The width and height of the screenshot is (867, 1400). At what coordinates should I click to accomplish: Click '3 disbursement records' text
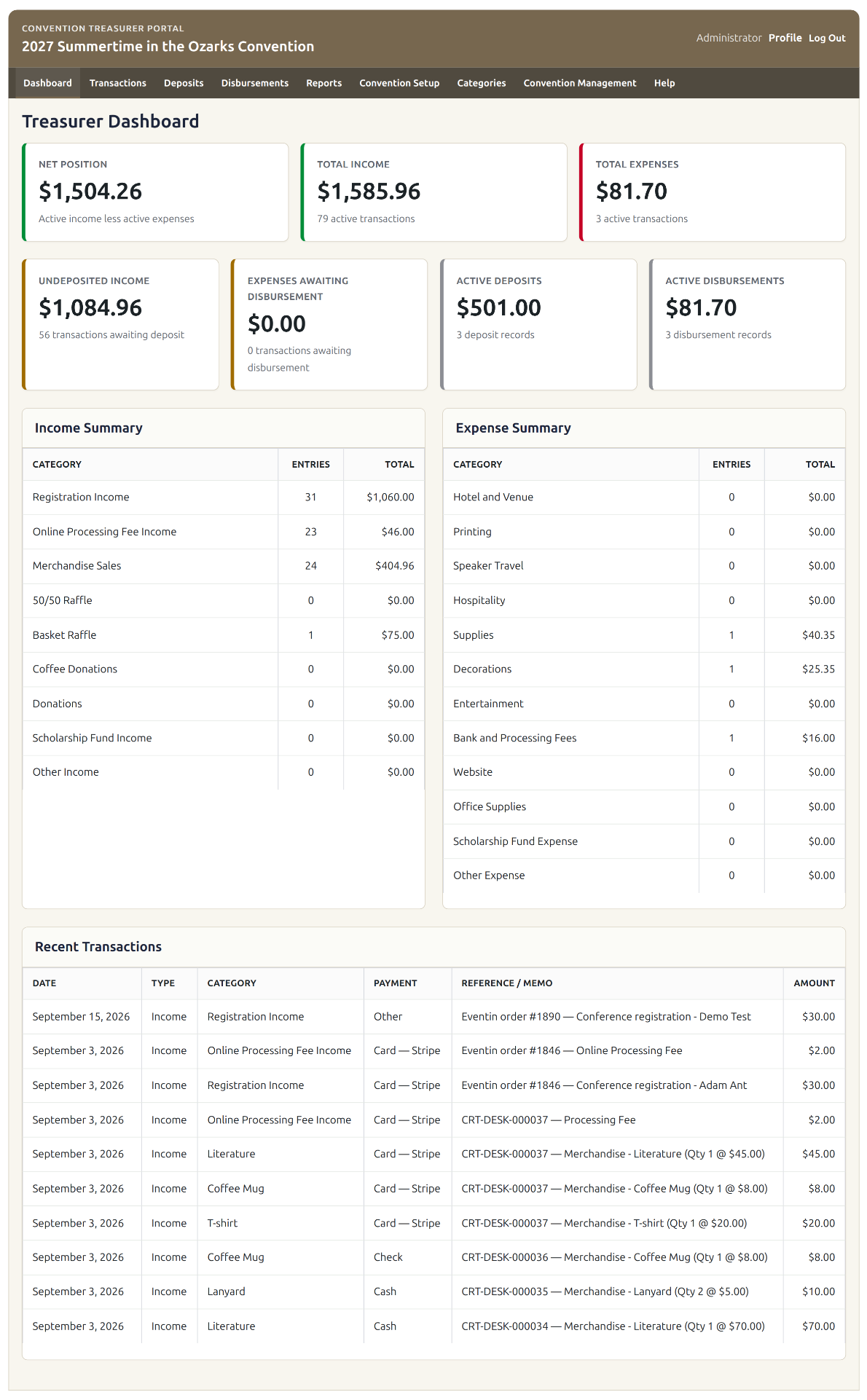[718, 335]
